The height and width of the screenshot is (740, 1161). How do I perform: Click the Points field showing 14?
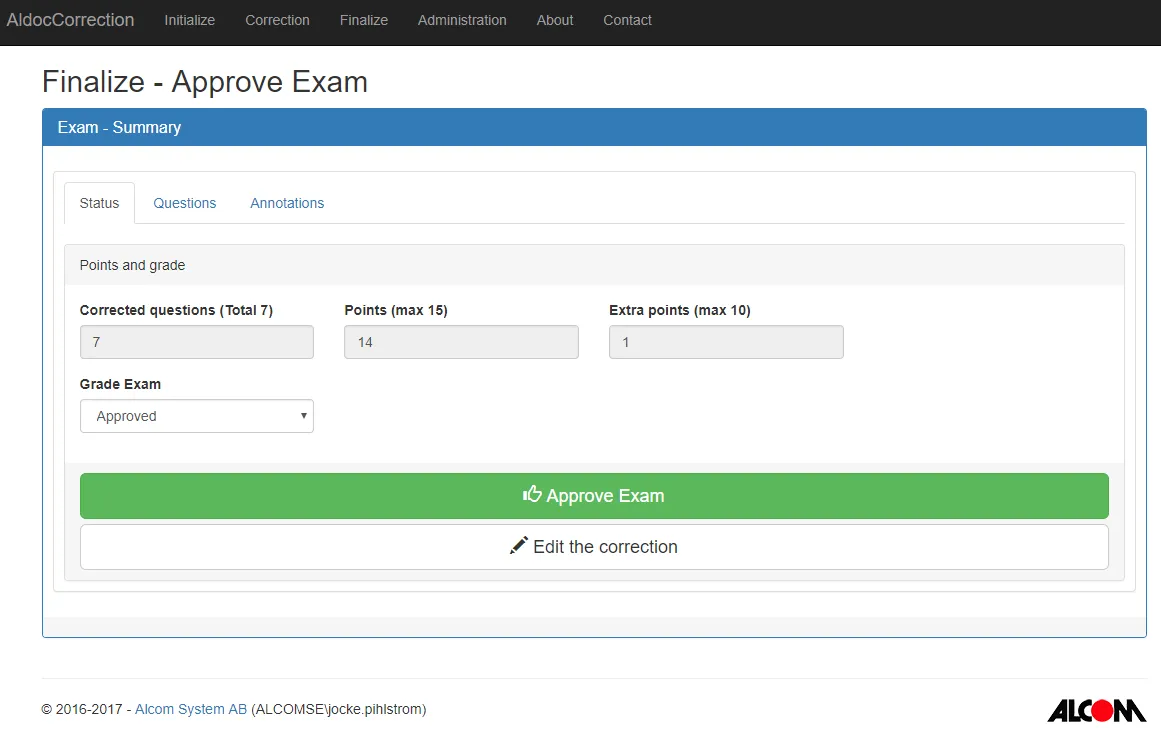point(461,342)
